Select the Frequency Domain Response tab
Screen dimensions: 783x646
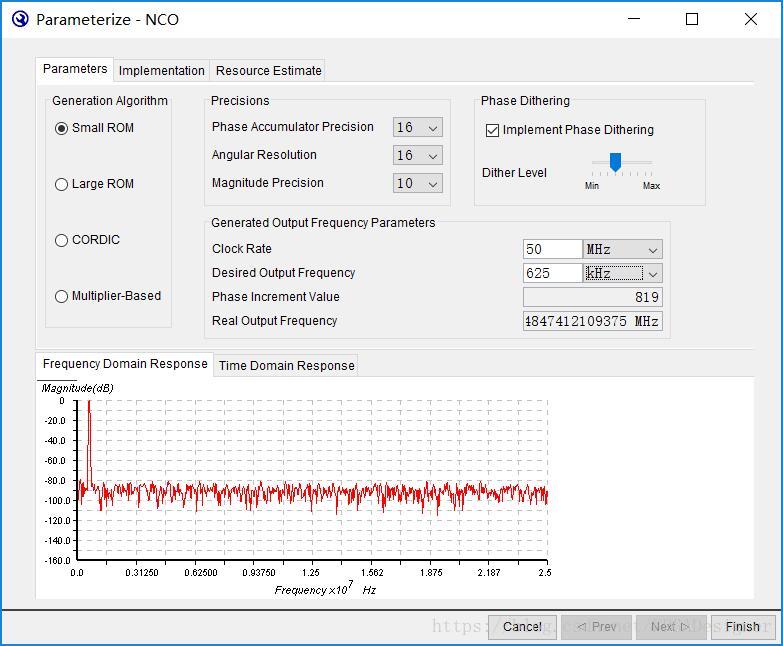click(x=125, y=363)
